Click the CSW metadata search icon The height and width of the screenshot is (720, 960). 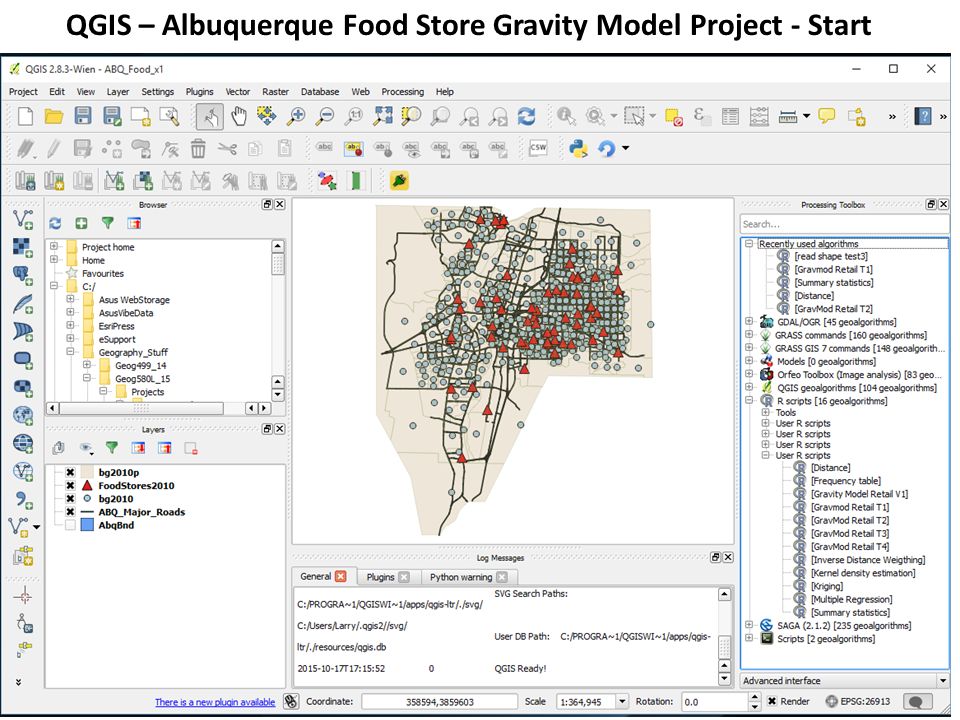[x=538, y=148]
